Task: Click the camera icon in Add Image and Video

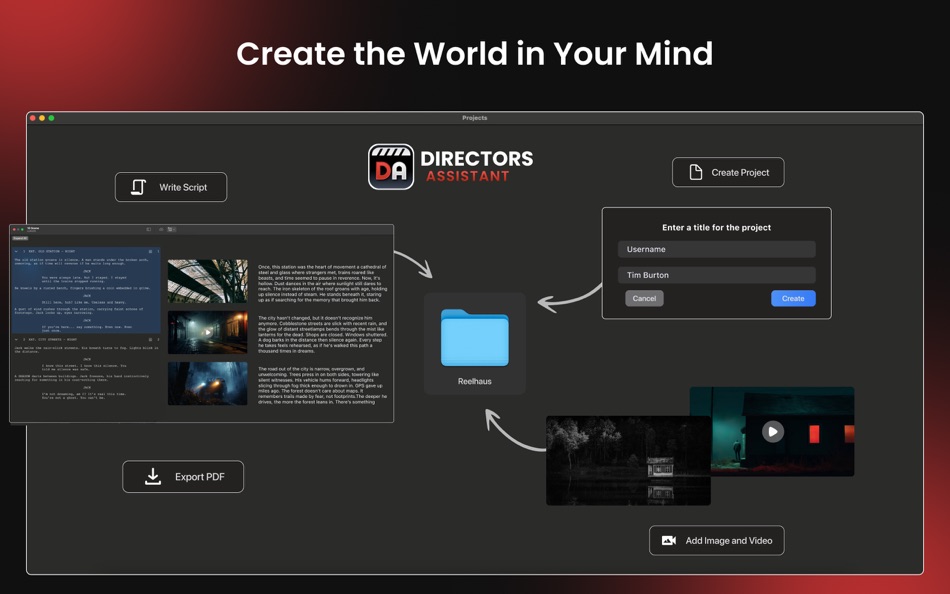Action: [669, 540]
